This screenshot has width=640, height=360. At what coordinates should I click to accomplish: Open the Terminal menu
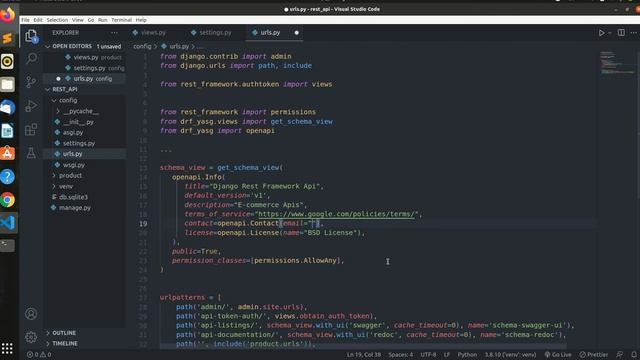click(122, 20)
